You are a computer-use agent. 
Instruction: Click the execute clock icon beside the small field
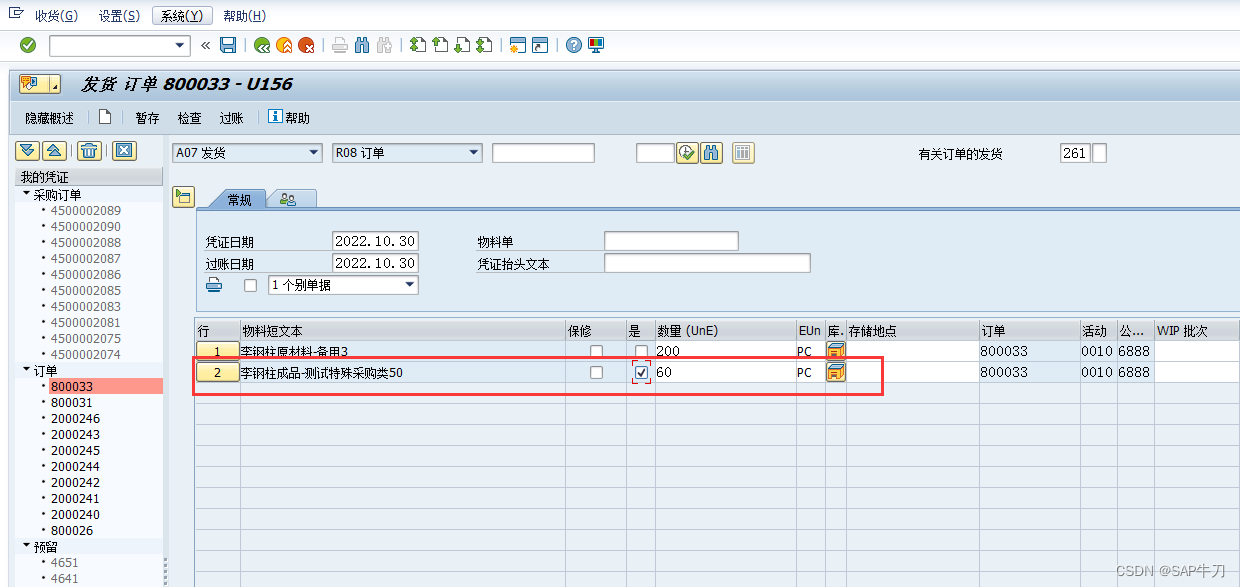pos(687,153)
